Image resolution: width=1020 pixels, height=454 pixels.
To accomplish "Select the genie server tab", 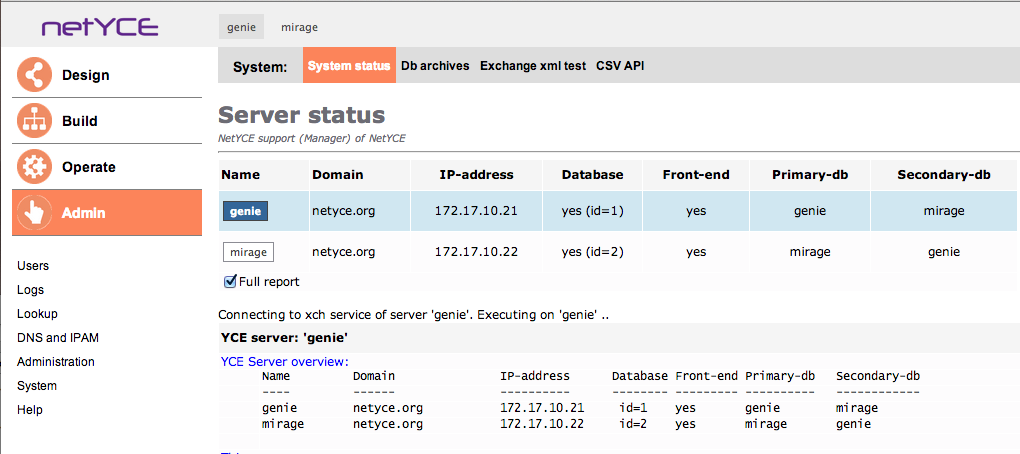I will tap(241, 27).
